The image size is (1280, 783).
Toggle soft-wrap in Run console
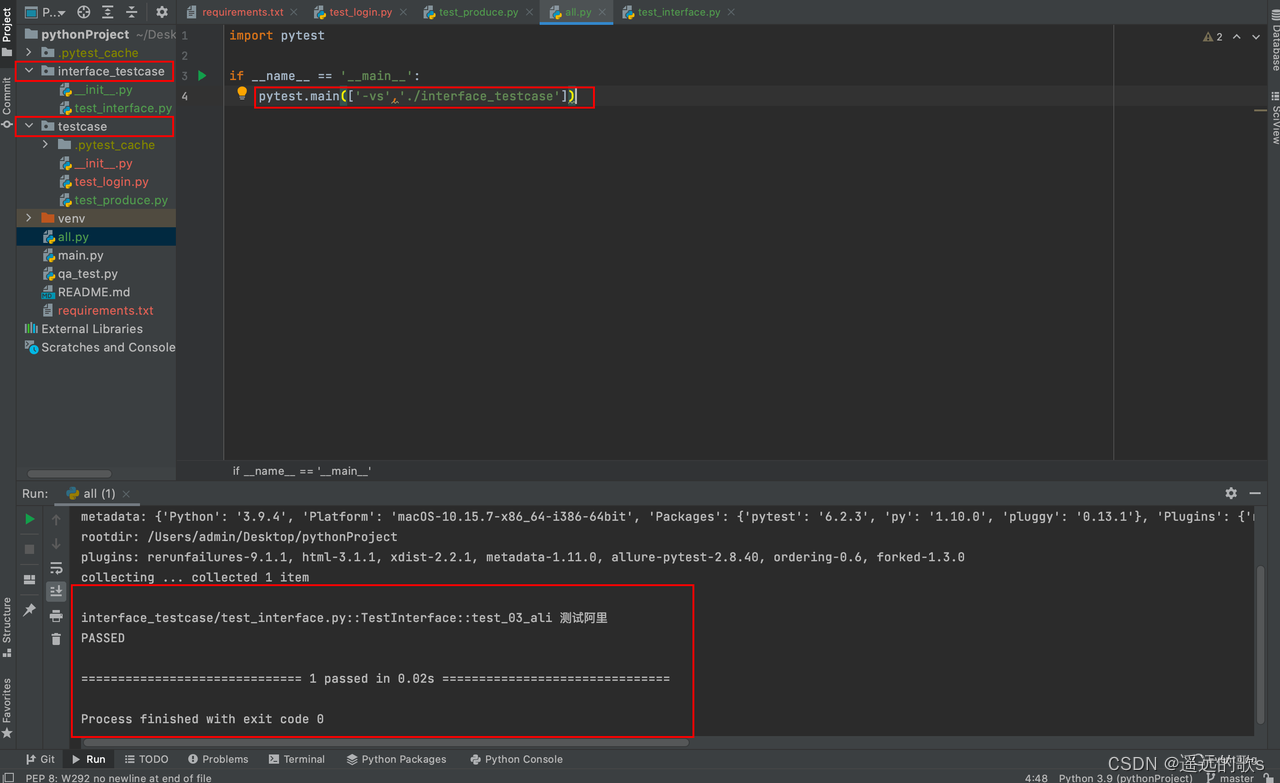point(56,568)
